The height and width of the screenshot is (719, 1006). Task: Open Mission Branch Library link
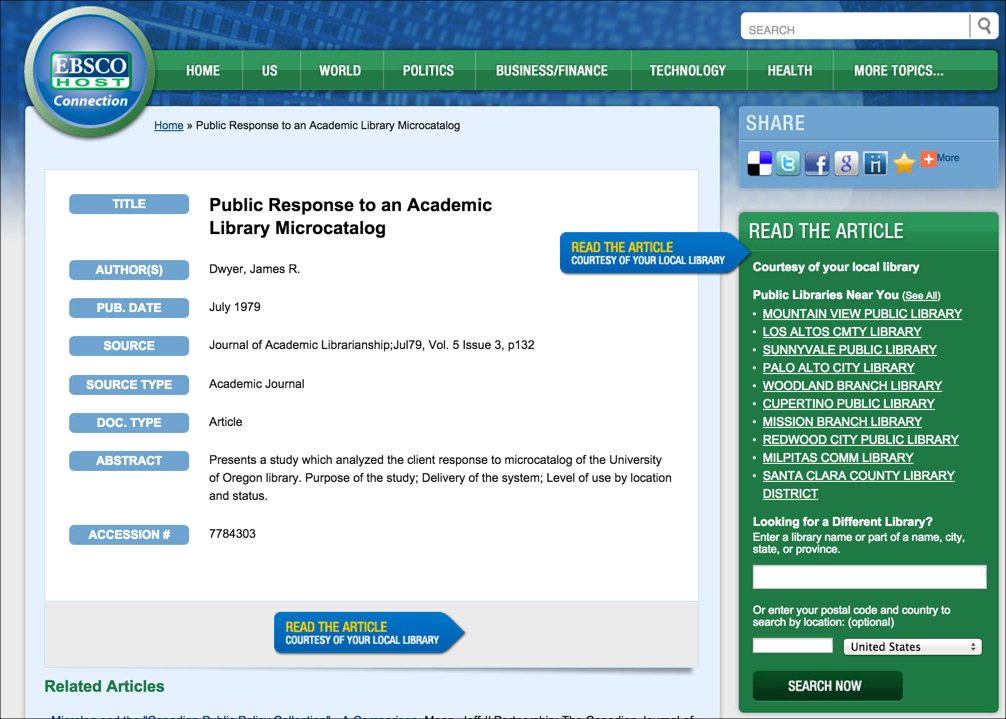[842, 421]
